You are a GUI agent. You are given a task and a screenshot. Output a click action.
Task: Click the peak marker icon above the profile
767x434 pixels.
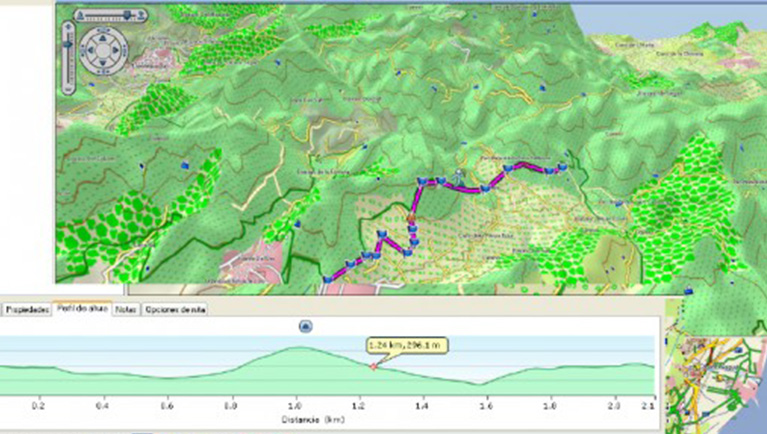306,326
